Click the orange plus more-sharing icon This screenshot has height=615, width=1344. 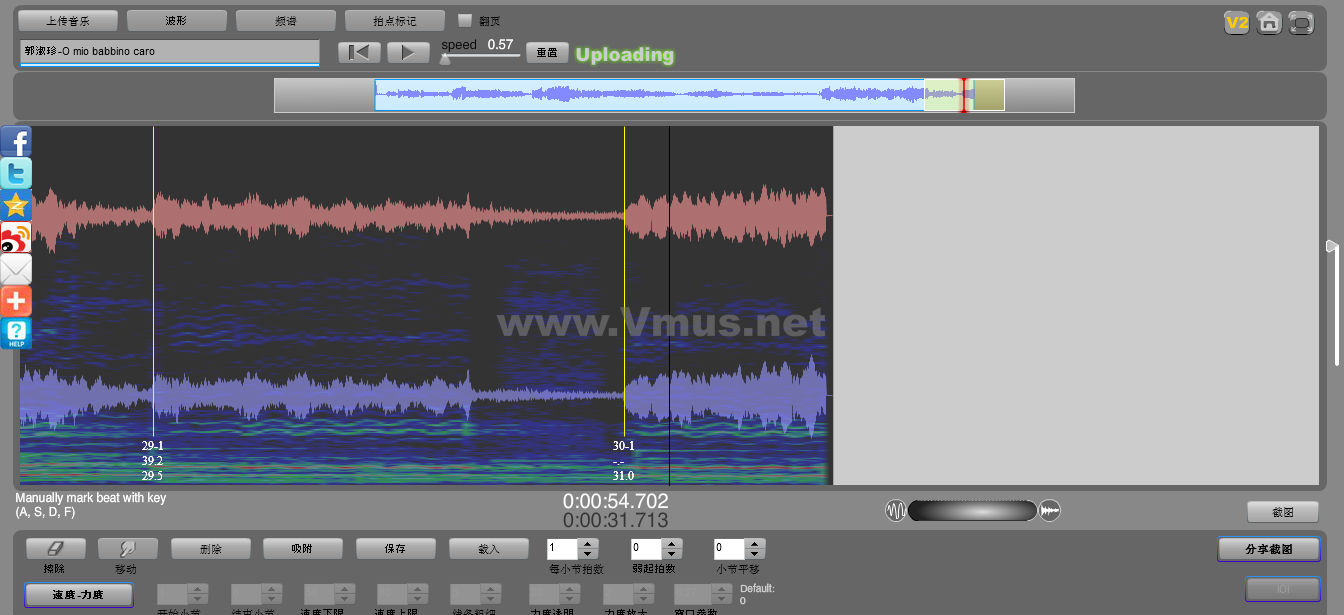tap(16, 301)
